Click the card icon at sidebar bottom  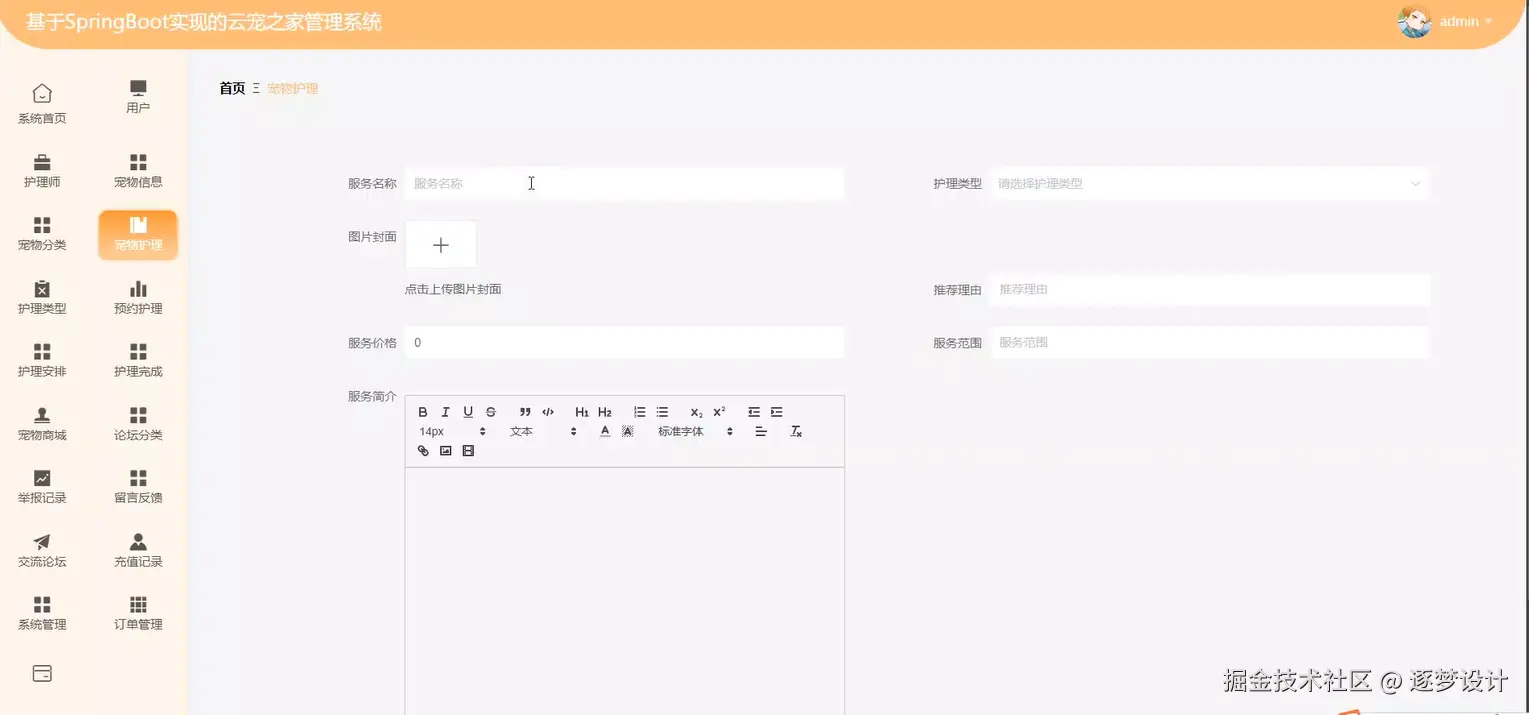(x=42, y=674)
